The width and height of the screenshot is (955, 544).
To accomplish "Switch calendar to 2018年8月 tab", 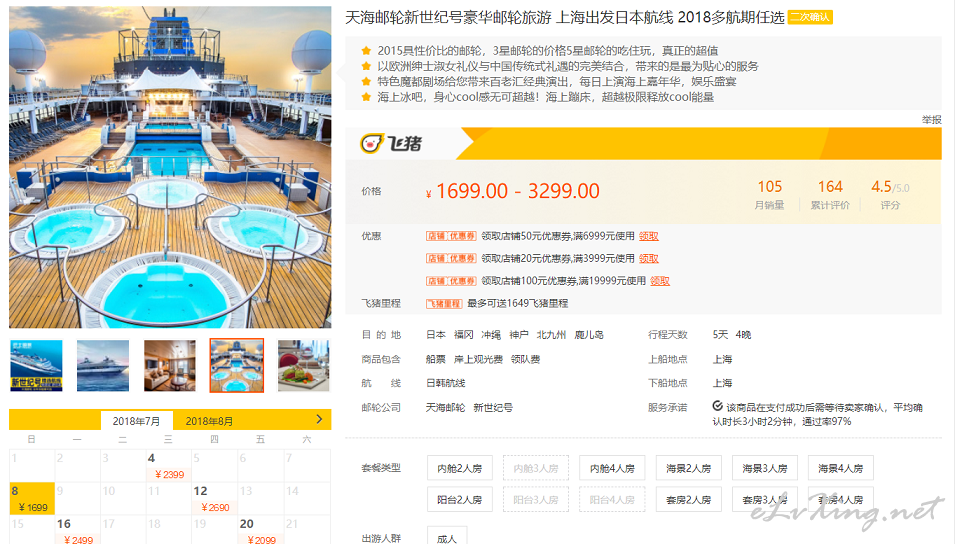I will click(x=209, y=421).
